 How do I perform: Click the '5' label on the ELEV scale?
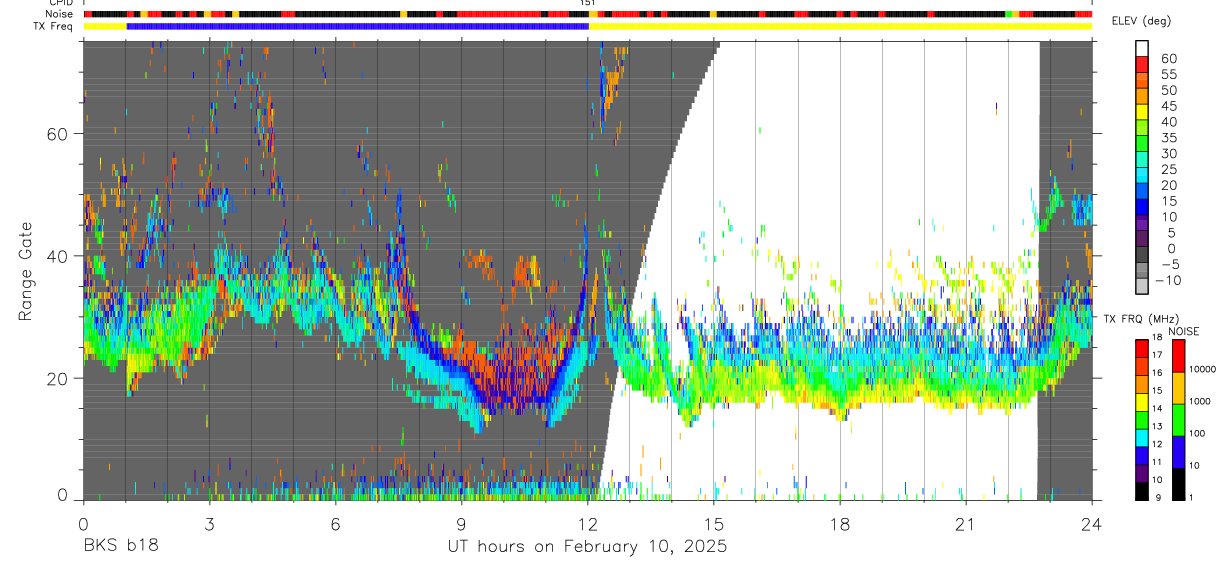1172,233
